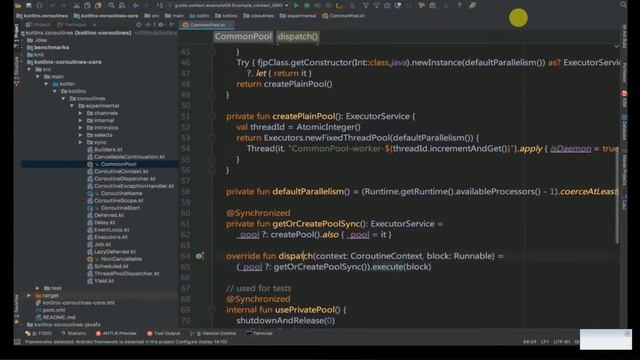Collapse the main folder in tree
This screenshot has width=640, height=360.
point(38,77)
